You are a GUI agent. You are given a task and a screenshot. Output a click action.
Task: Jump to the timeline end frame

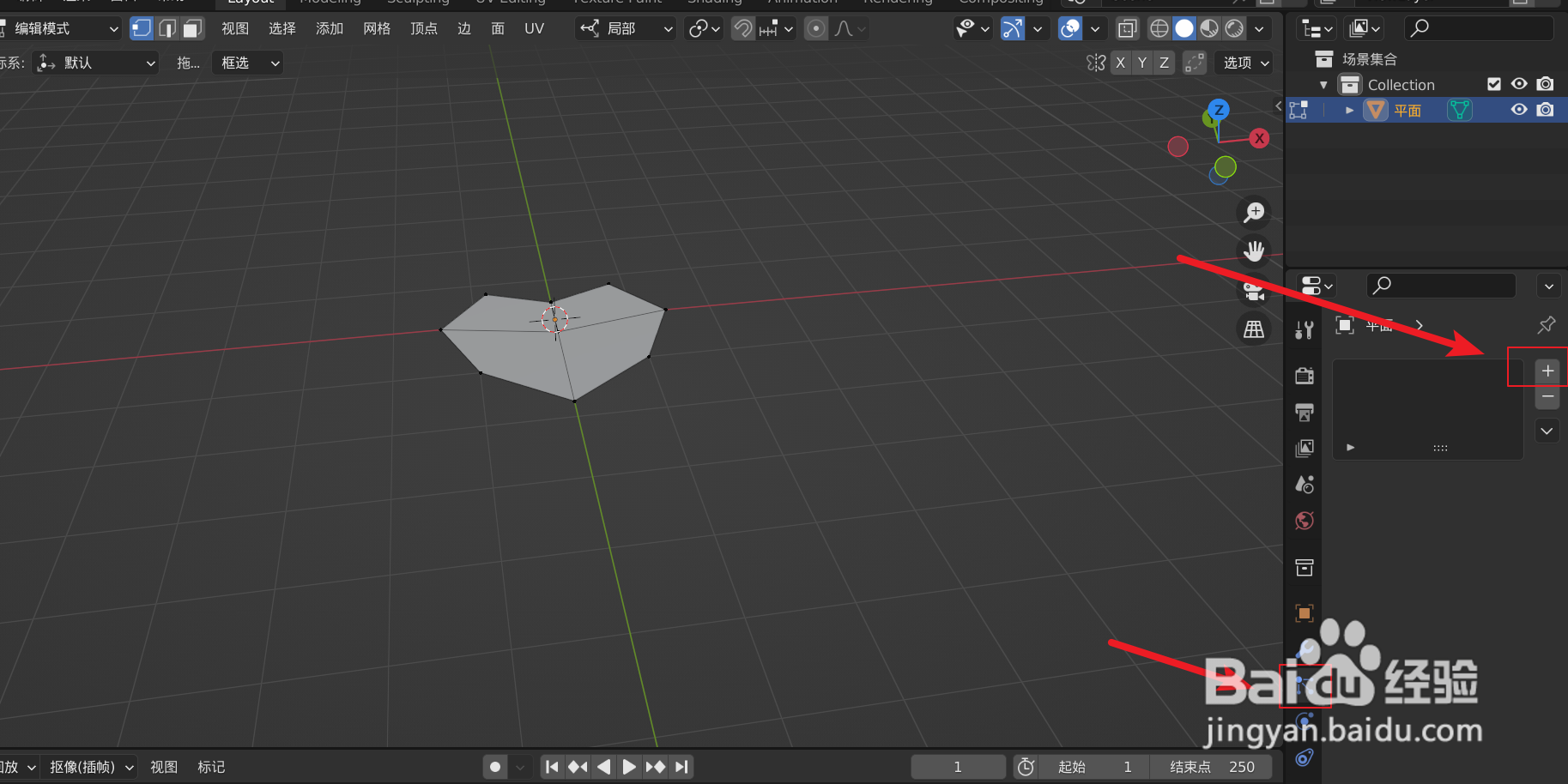pos(681,767)
